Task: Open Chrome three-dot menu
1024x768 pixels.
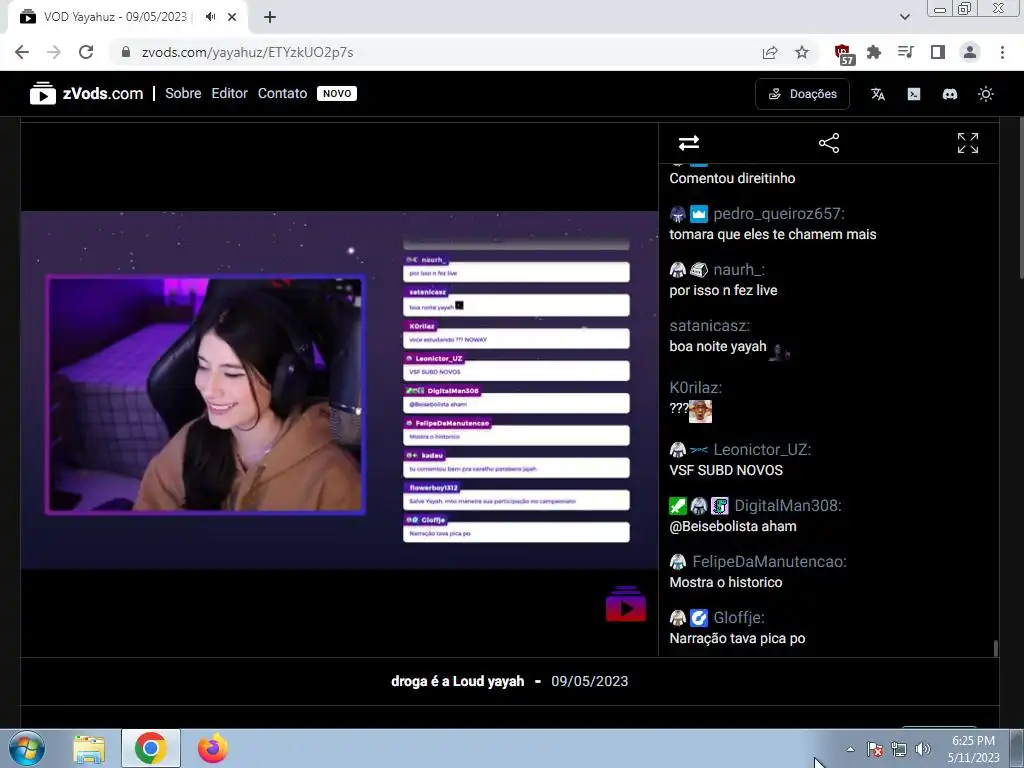Action: pyautogui.click(x=1002, y=52)
